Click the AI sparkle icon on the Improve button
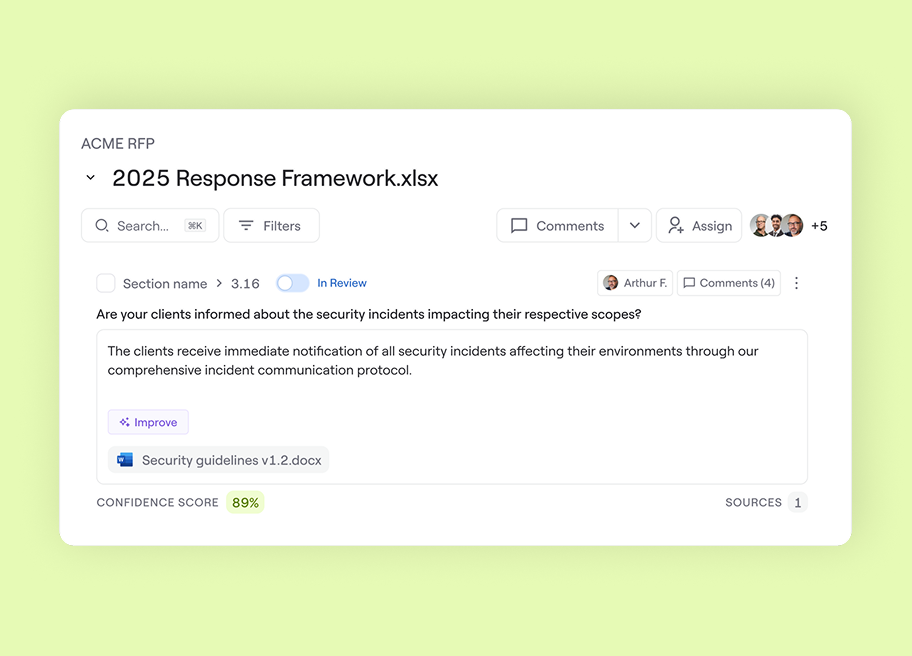This screenshot has width=912, height=656. point(123,421)
